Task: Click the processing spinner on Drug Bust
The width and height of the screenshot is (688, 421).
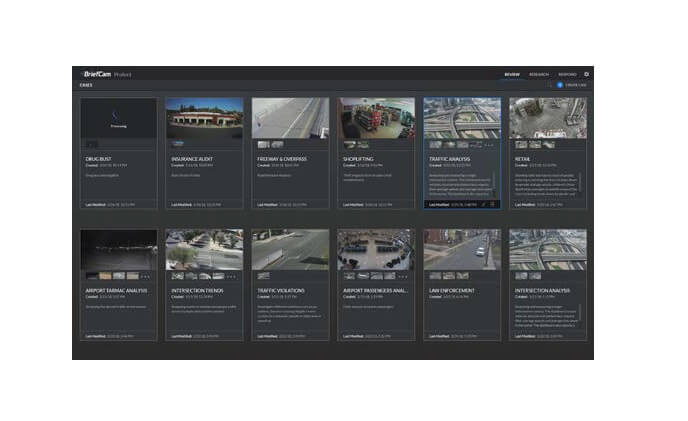Action: [x=119, y=116]
